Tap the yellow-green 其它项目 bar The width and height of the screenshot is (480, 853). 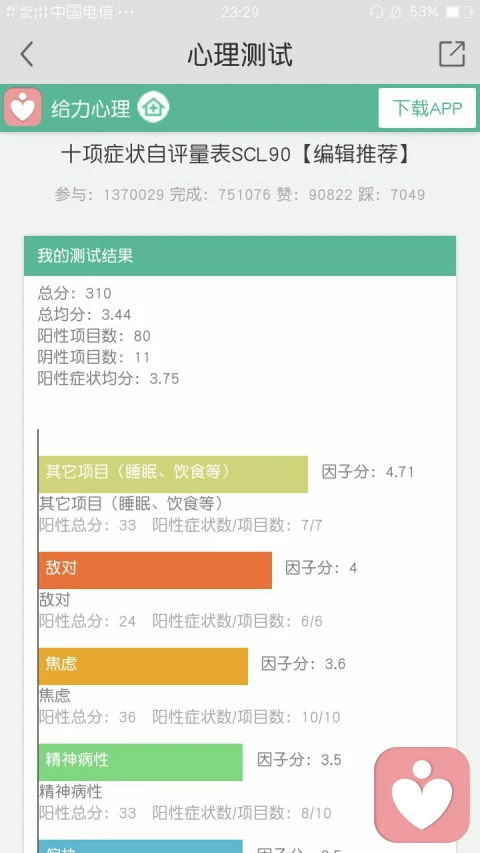[x=173, y=474]
